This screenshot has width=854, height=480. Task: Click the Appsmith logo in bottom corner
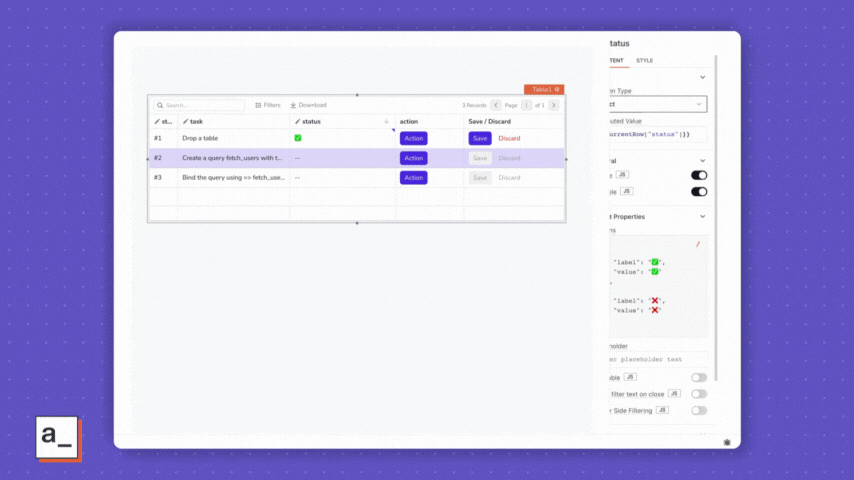pyautogui.click(x=57, y=437)
